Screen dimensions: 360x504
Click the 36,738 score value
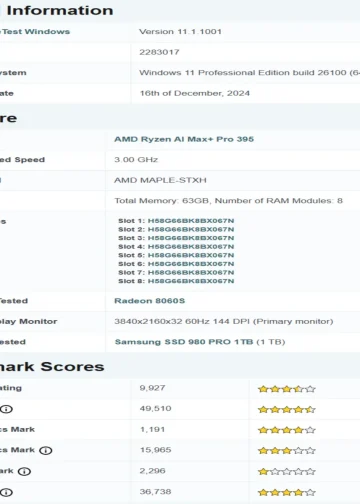click(155, 492)
